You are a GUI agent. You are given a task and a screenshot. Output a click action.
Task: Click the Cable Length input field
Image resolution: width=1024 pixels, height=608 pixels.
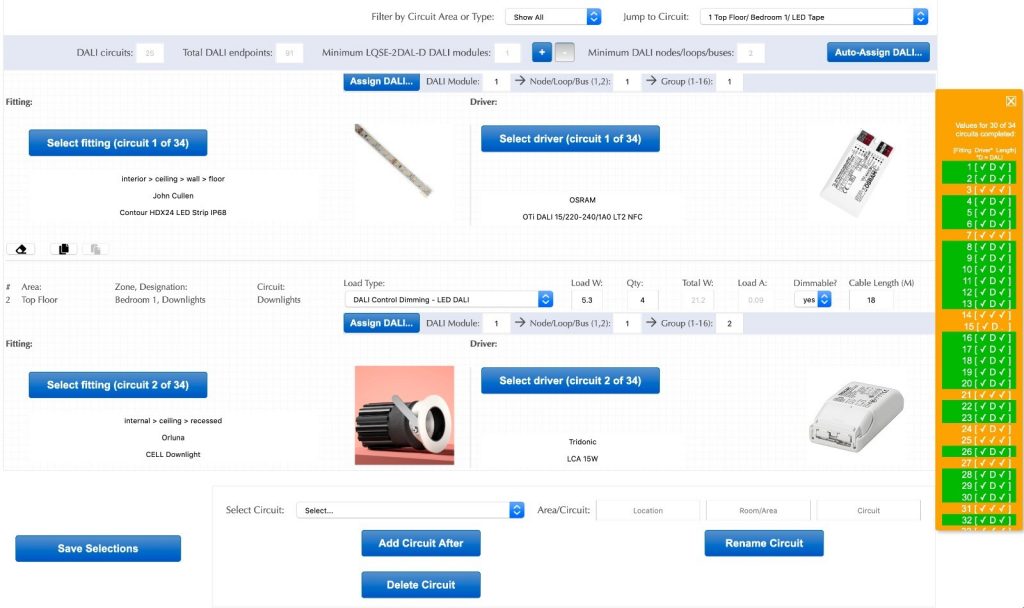(x=871, y=300)
